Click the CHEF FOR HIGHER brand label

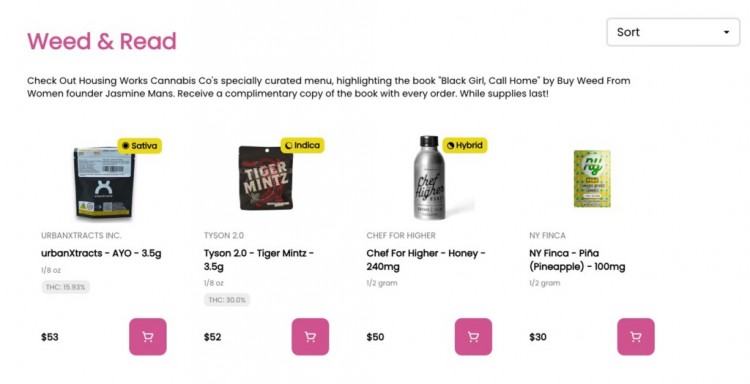coord(401,235)
